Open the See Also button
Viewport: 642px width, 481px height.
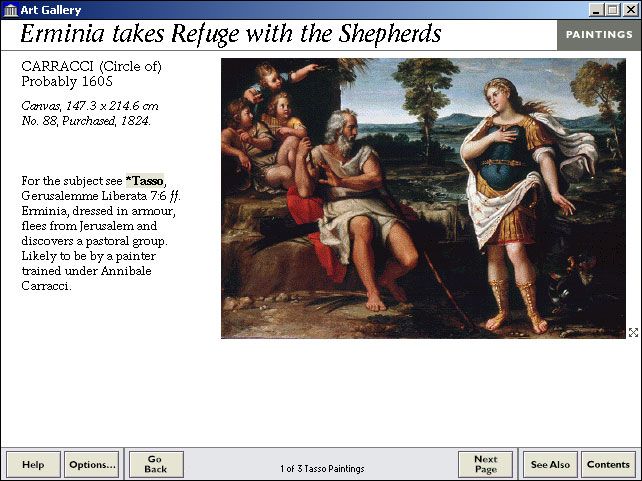coord(550,465)
